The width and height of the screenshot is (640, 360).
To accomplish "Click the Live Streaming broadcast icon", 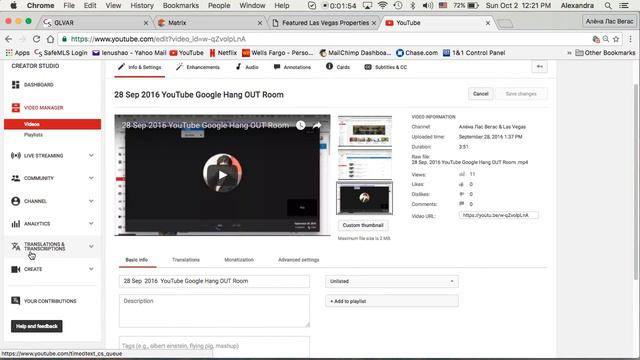I will pyautogui.click(x=16, y=156).
